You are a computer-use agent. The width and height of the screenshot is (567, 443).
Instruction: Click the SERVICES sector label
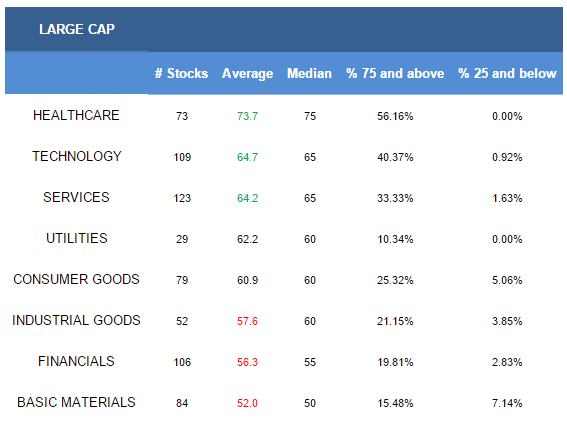[x=76, y=197]
